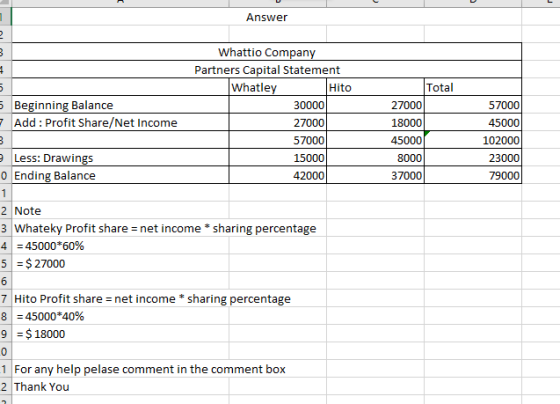Click the '=$ 18000' result cell
Image resolution: width=560 pixels, height=404 pixels.
coord(120,334)
